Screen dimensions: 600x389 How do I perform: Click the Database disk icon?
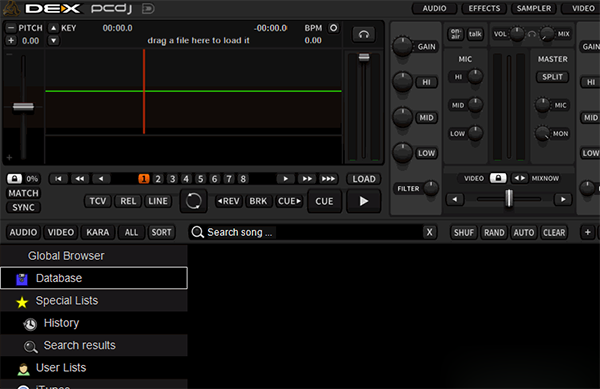pyautogui.click(x=22, y=279)
